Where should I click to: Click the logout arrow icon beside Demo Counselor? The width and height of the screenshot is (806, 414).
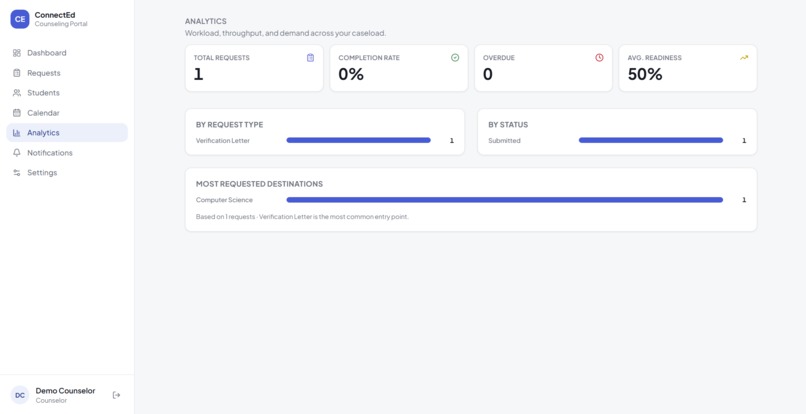(117, 395)
